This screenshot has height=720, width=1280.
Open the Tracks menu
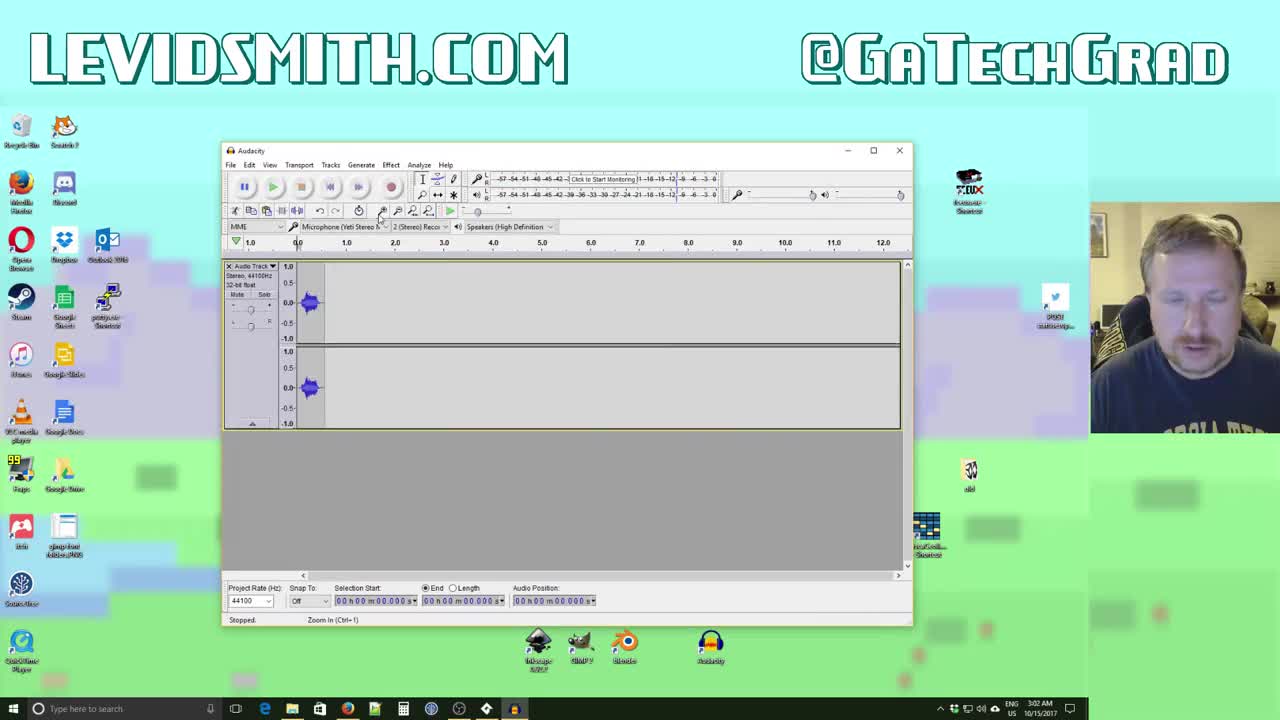330,165
